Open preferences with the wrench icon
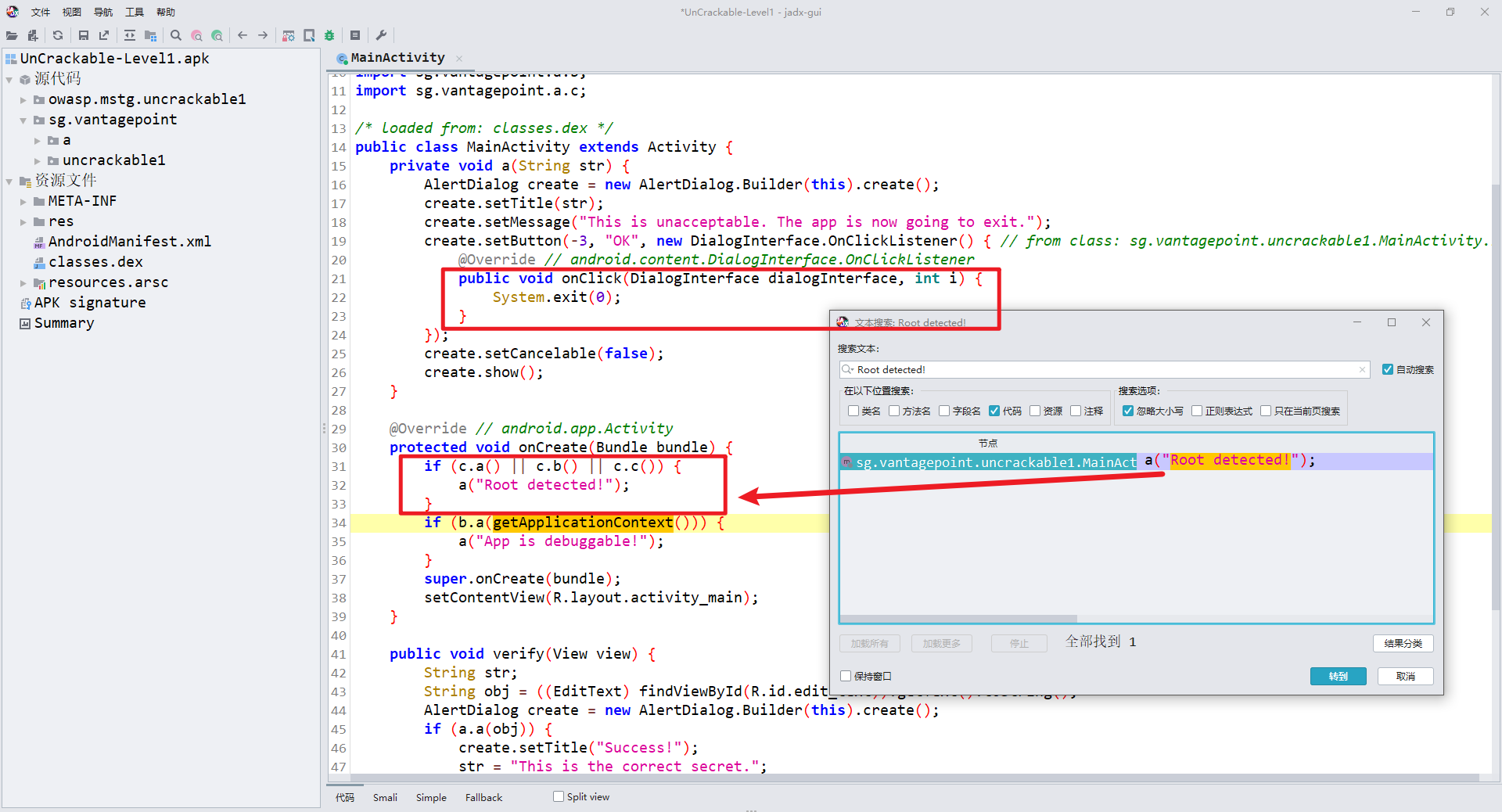Viewport: 1502px width, 812px height. click(381, 35)
